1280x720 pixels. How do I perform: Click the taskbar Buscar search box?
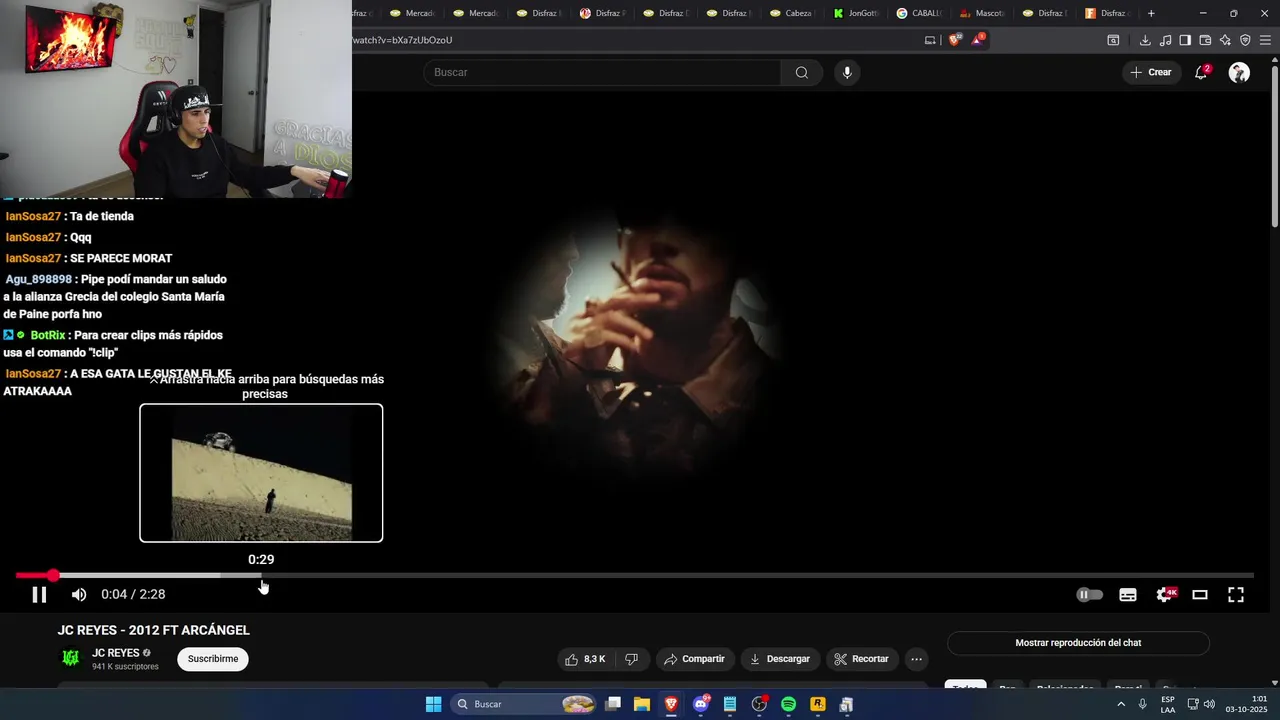click(x=524, y=704)
